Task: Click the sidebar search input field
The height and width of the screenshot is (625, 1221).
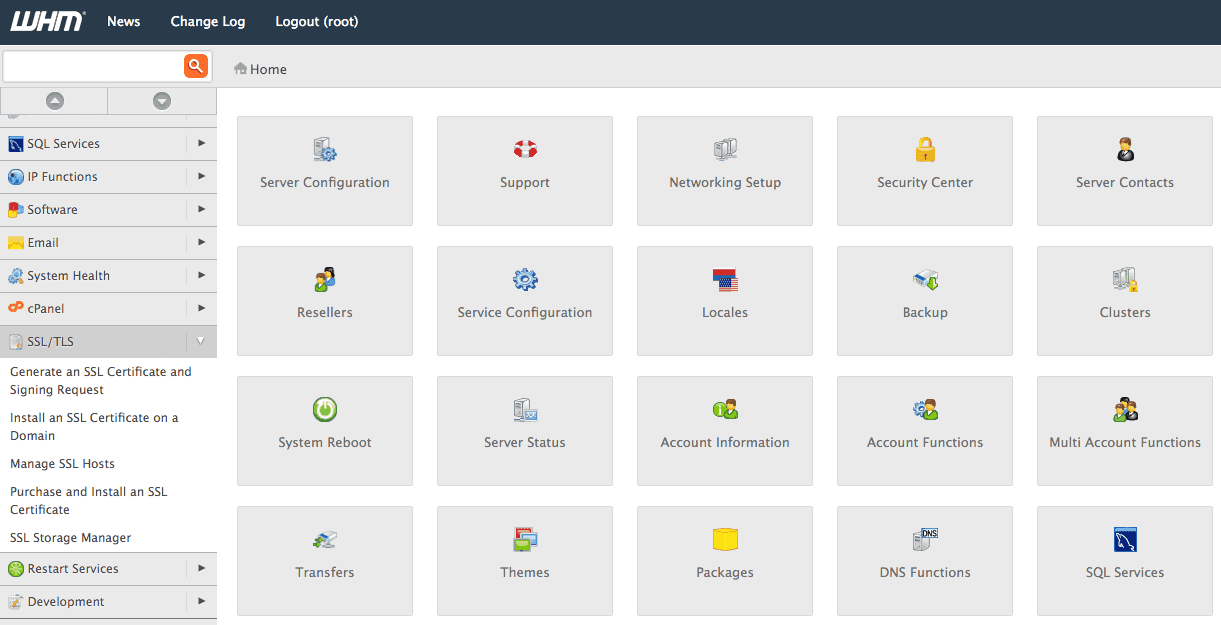Action: click(93, 66)
